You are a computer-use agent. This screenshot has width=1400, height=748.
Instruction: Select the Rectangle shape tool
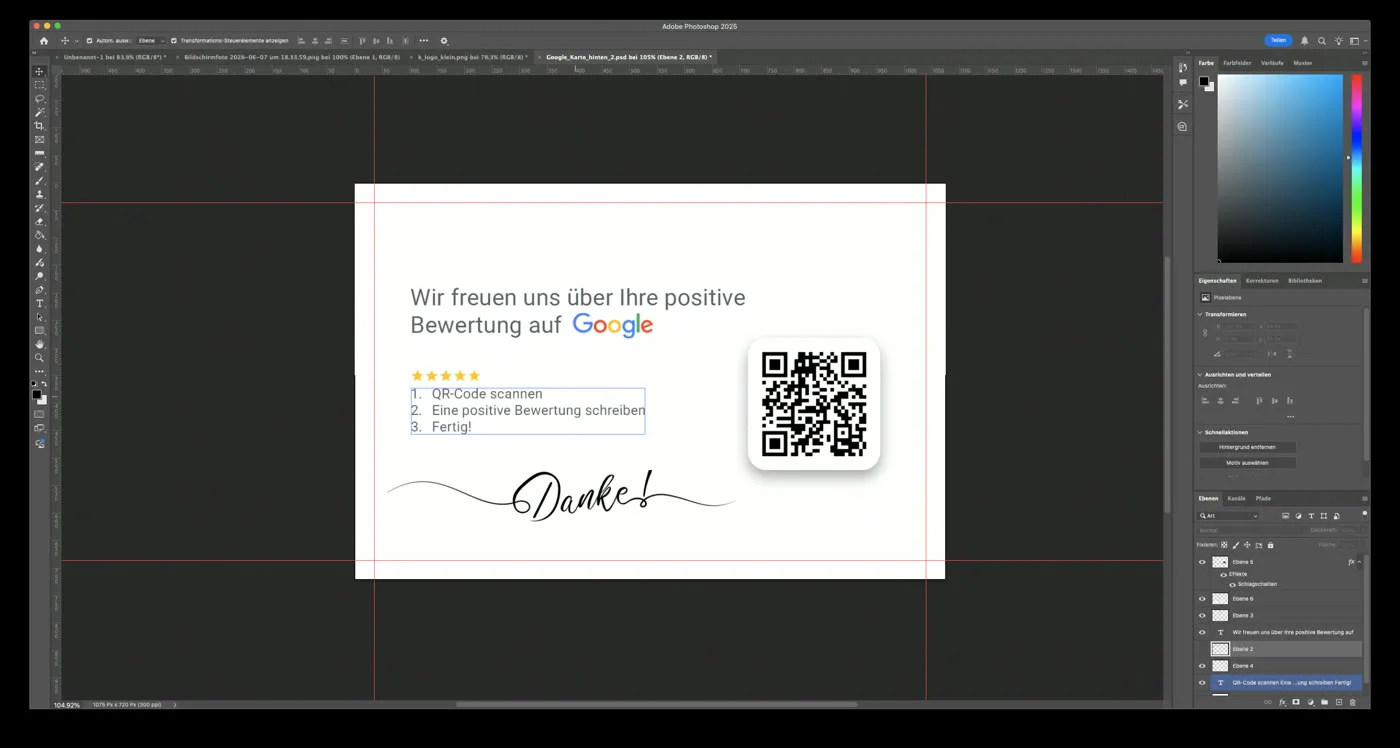coord(40,330)
